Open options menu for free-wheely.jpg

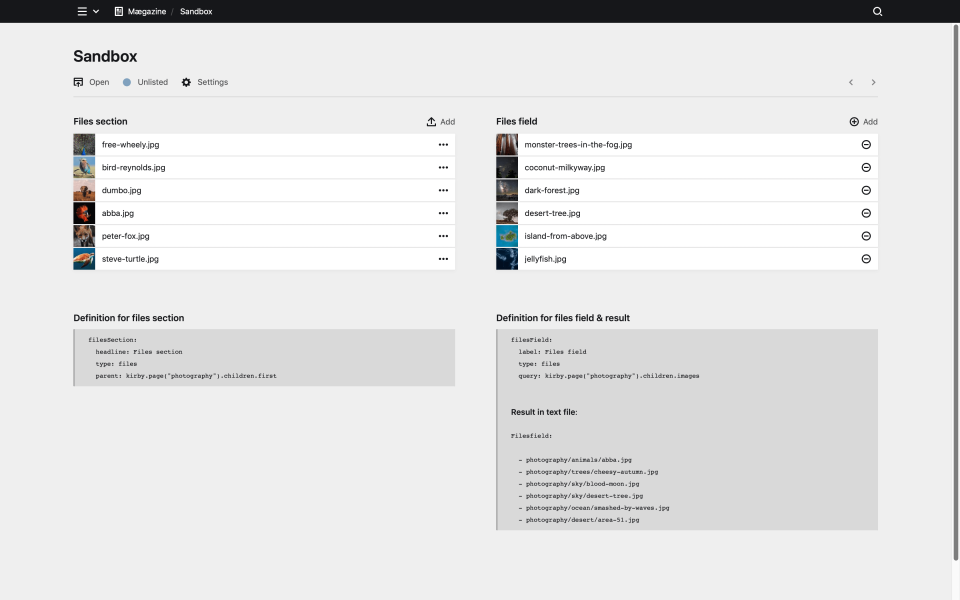pos(443,145)
